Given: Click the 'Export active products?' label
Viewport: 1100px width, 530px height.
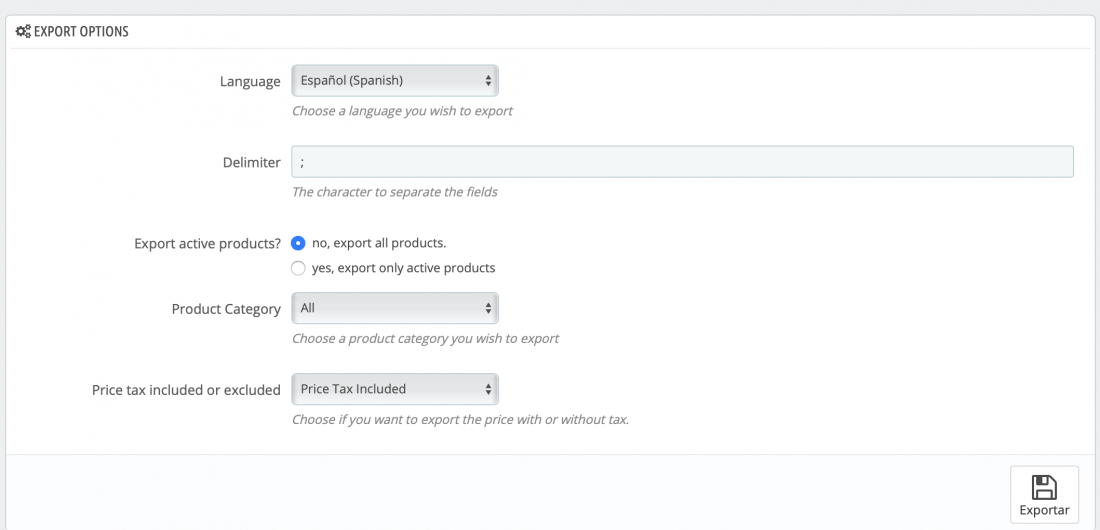Looking at the screenshot, I should [x=208, y=244].
